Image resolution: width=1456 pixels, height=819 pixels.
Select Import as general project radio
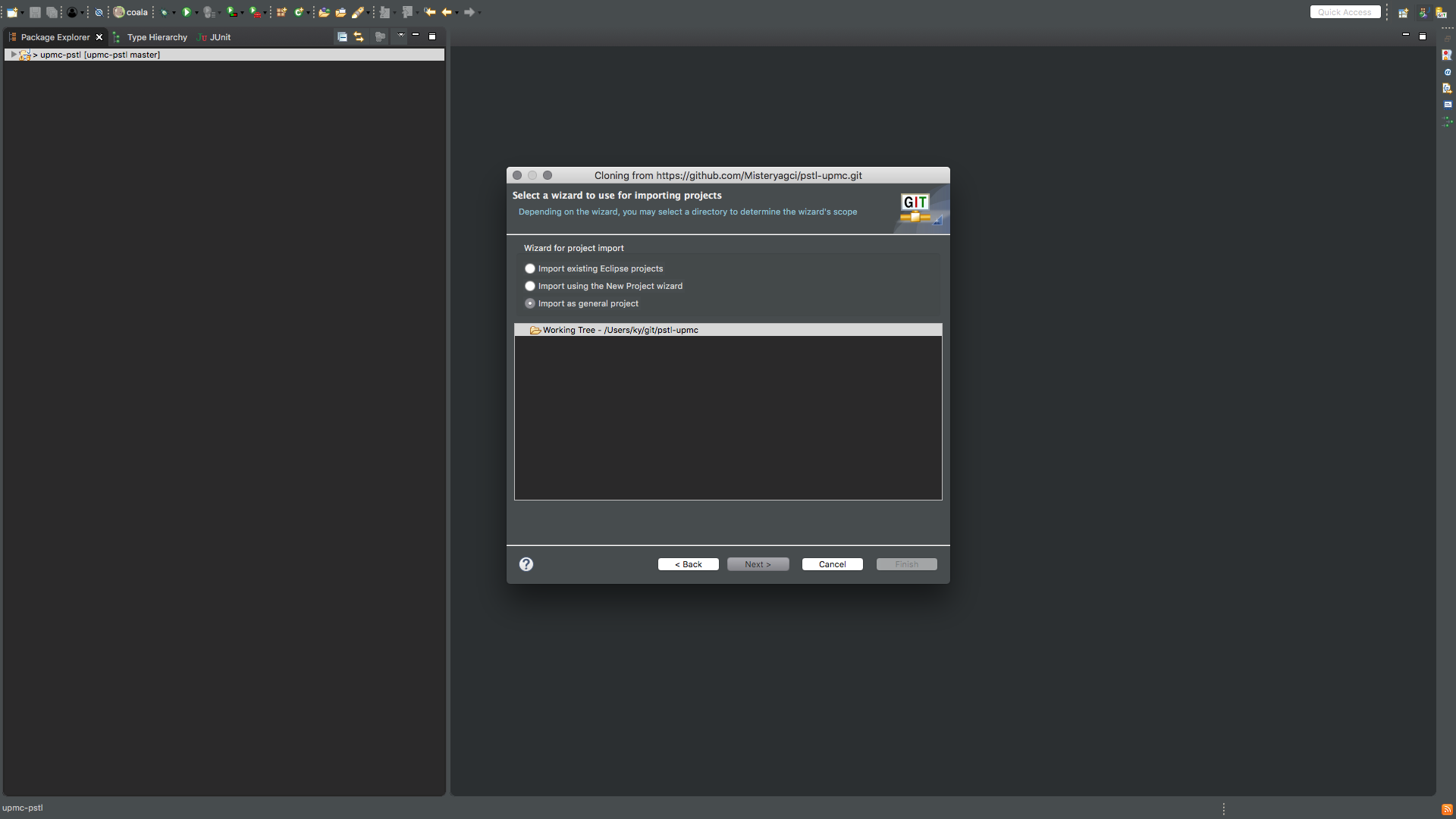coord(529,303)
